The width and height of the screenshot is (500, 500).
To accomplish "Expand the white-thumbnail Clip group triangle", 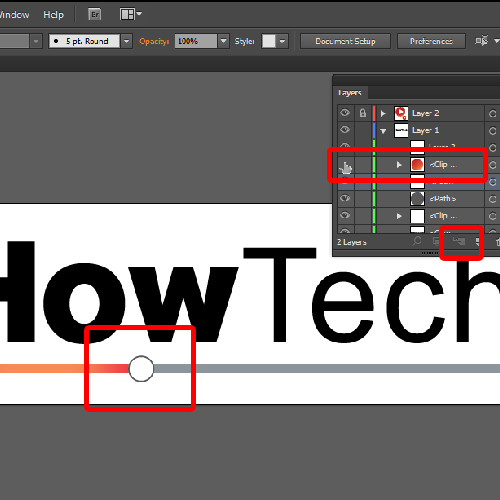I will point(399,216).
